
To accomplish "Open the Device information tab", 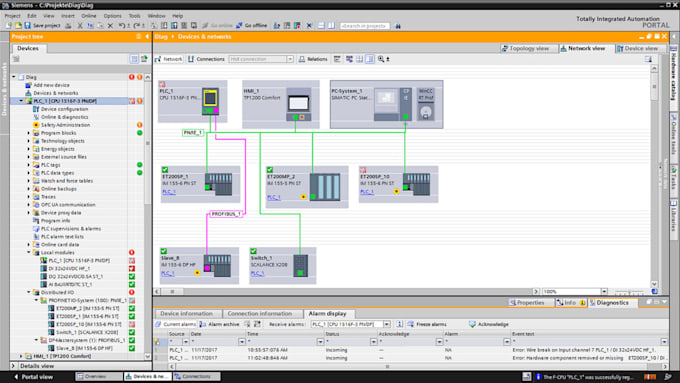I will (x=187, y=314).
